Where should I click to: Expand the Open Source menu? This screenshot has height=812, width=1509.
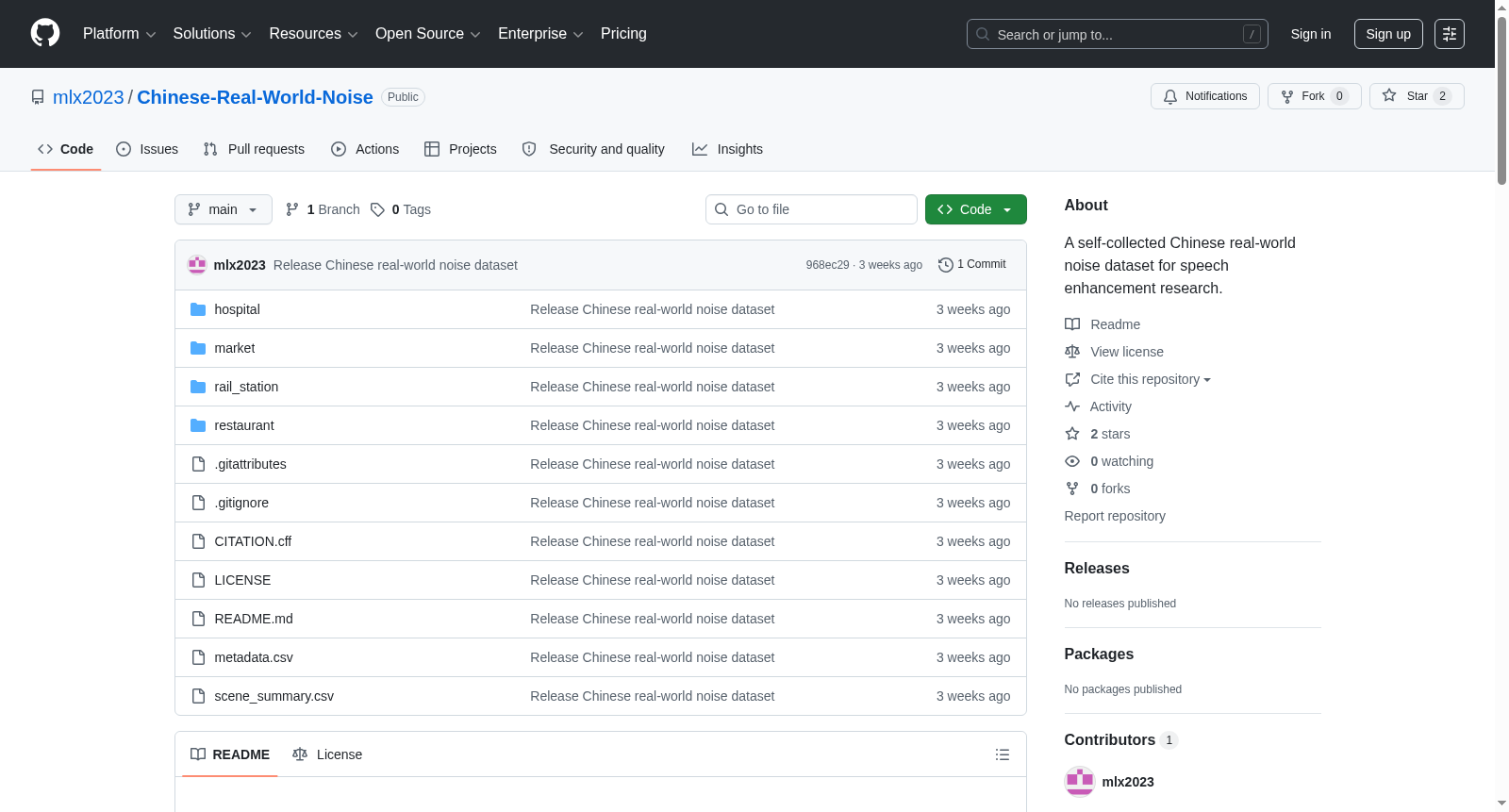tap(428, 34)
